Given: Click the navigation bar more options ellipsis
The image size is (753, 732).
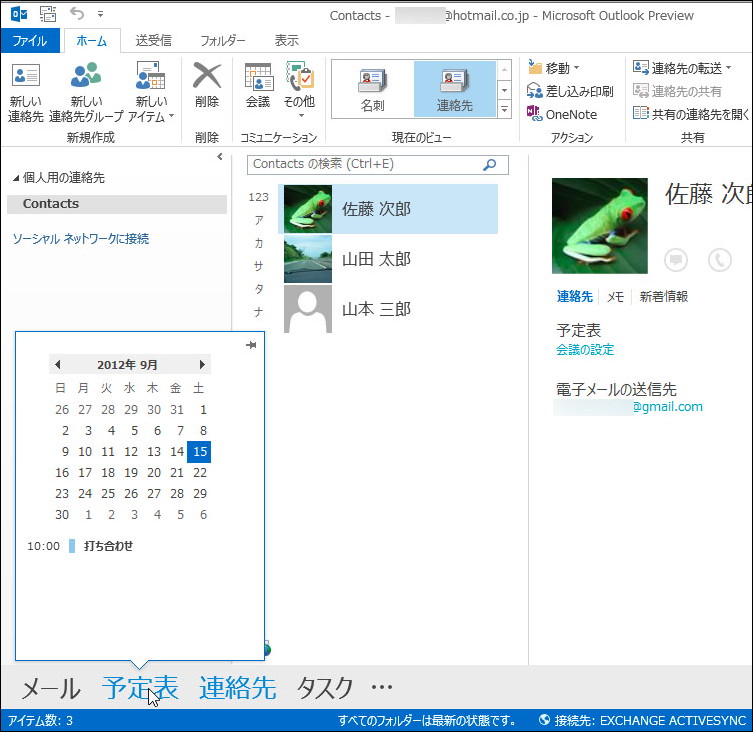Looking at the screenshot, I should coord(382,688).
